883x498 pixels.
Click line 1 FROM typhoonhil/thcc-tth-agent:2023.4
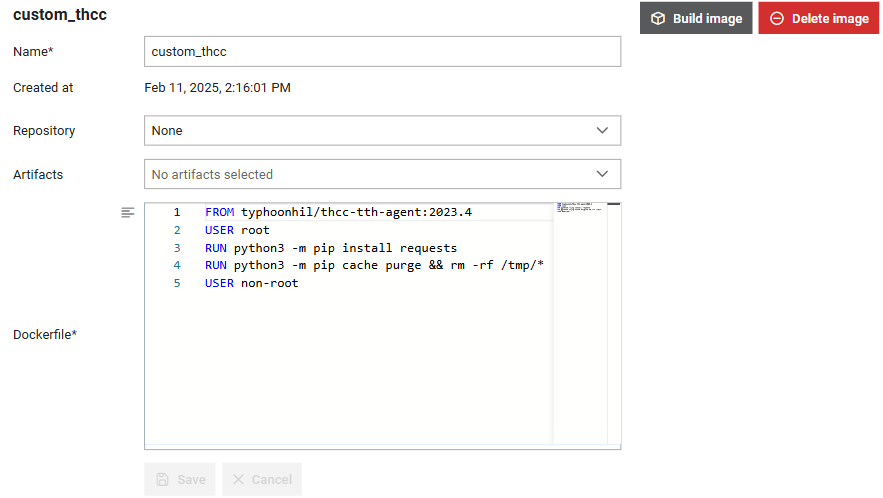point(338,212)
